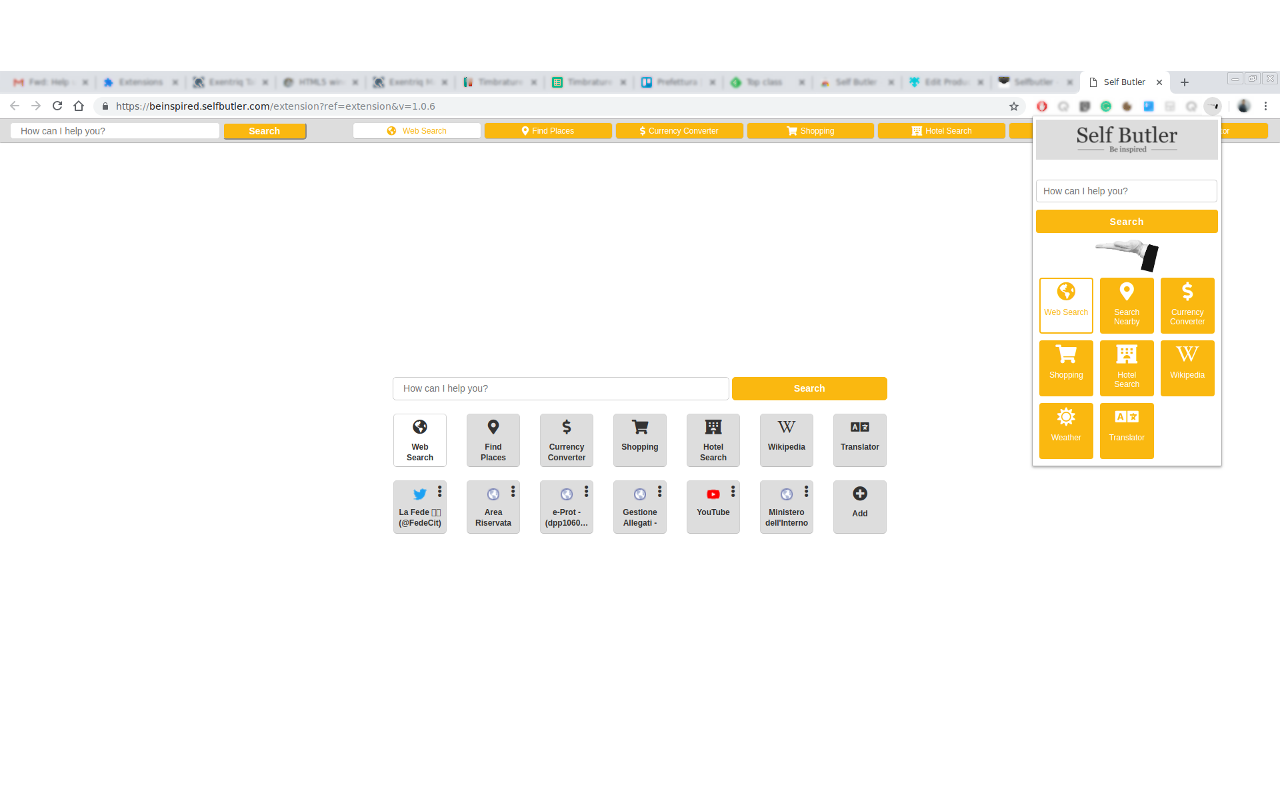Choose Web Search in the yellow toolbar strip
The width and height of the screenshot is (1280, 800).
tap(417, 131)
